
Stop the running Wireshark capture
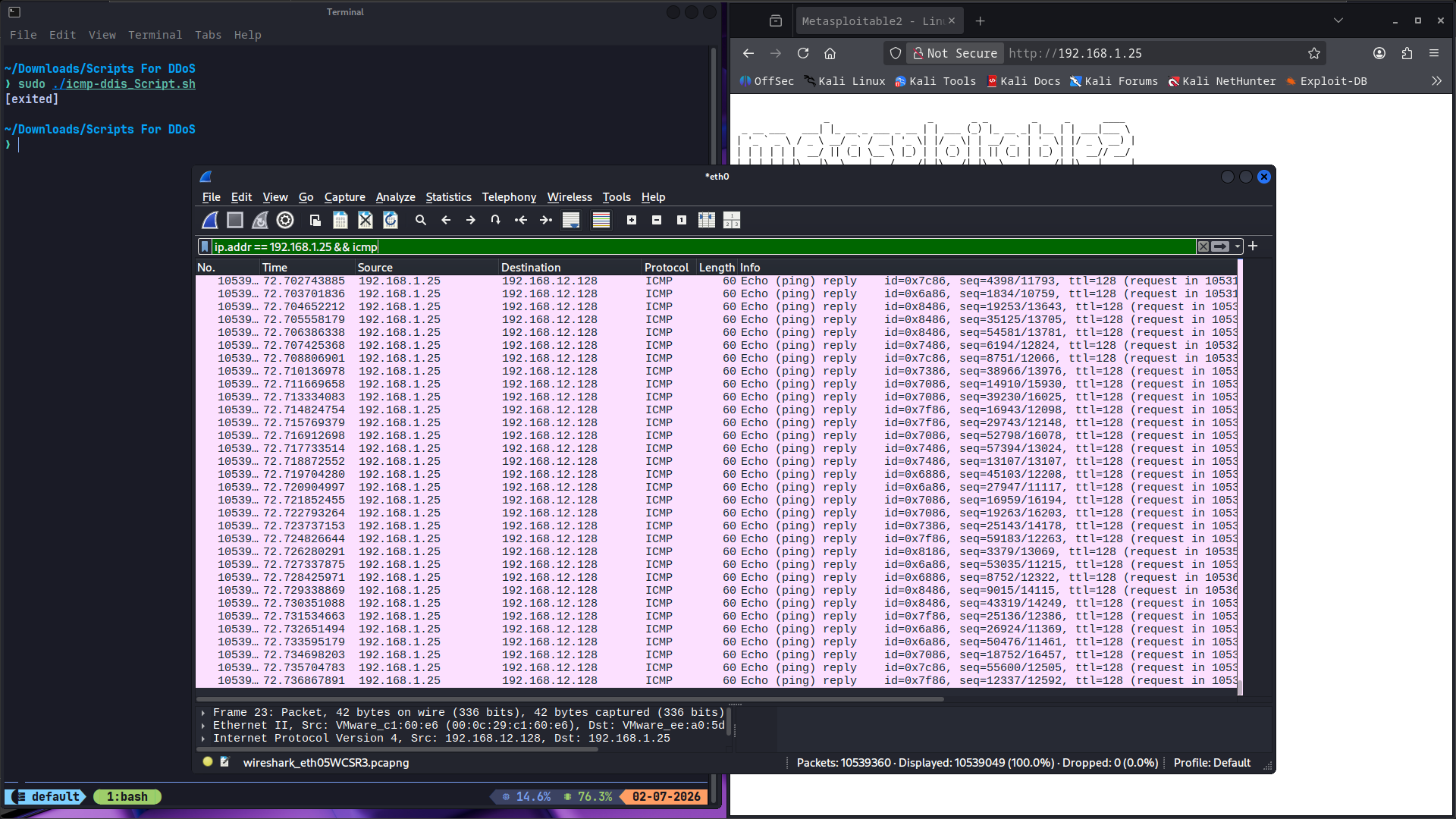(x=235, y=220)
